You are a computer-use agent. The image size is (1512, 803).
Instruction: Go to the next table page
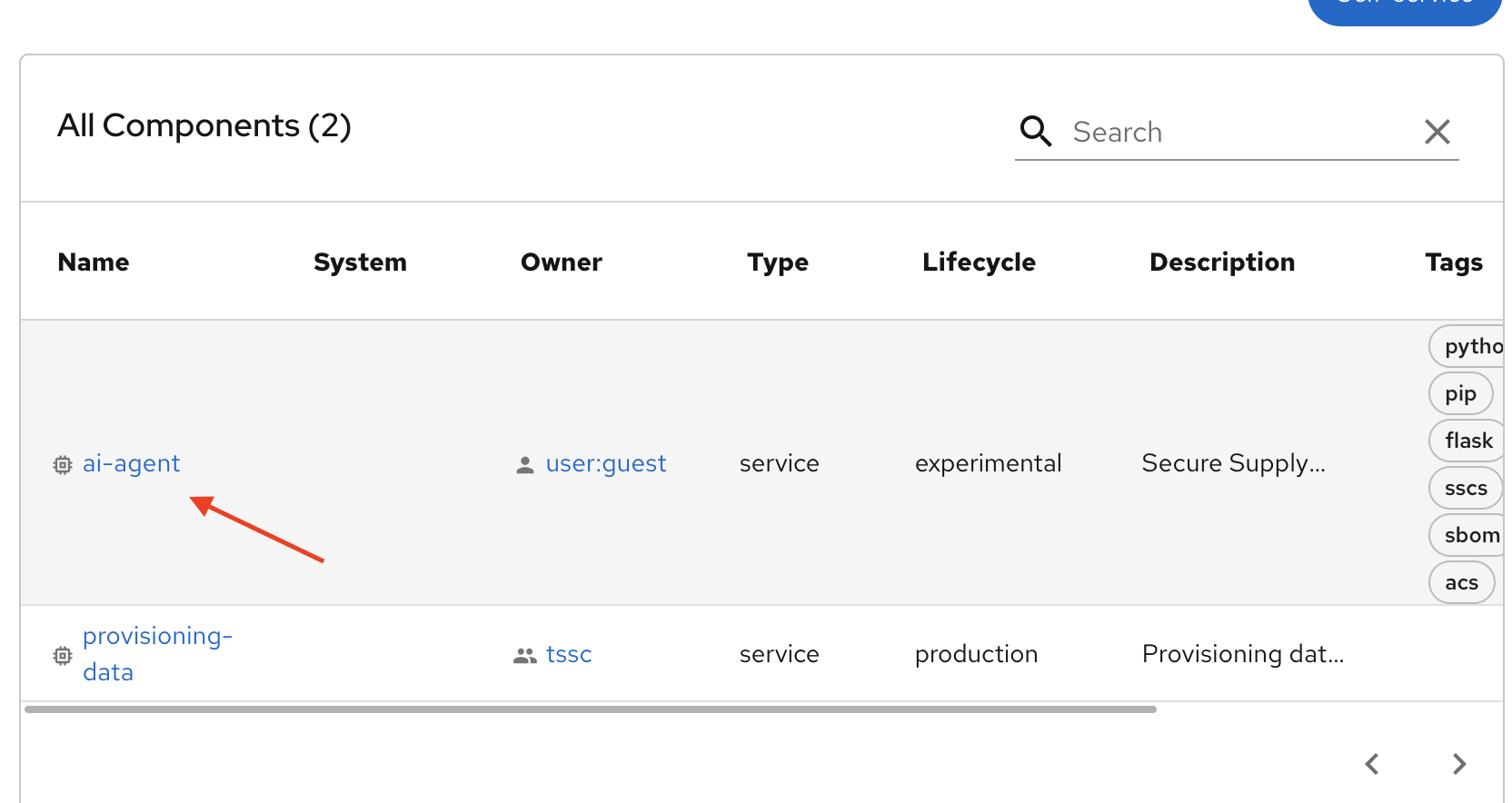pyautogui.click(x=1458, y=764)
